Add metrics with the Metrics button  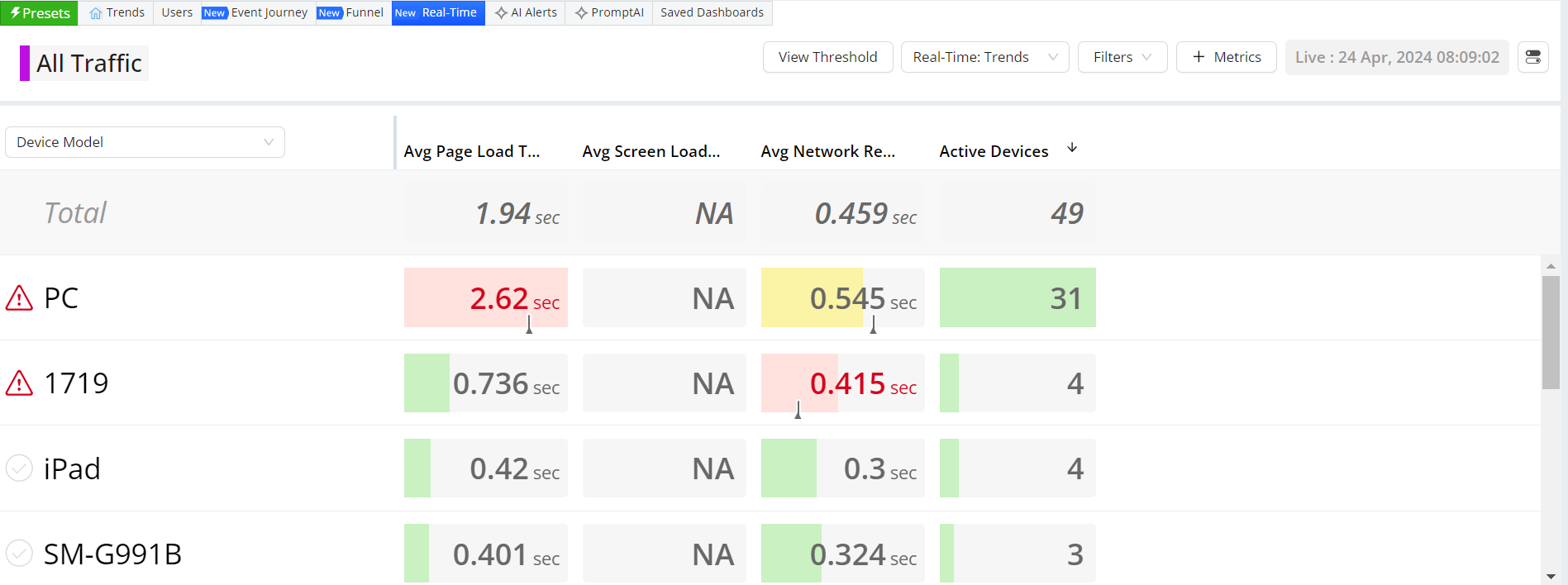pos(1226,57)
